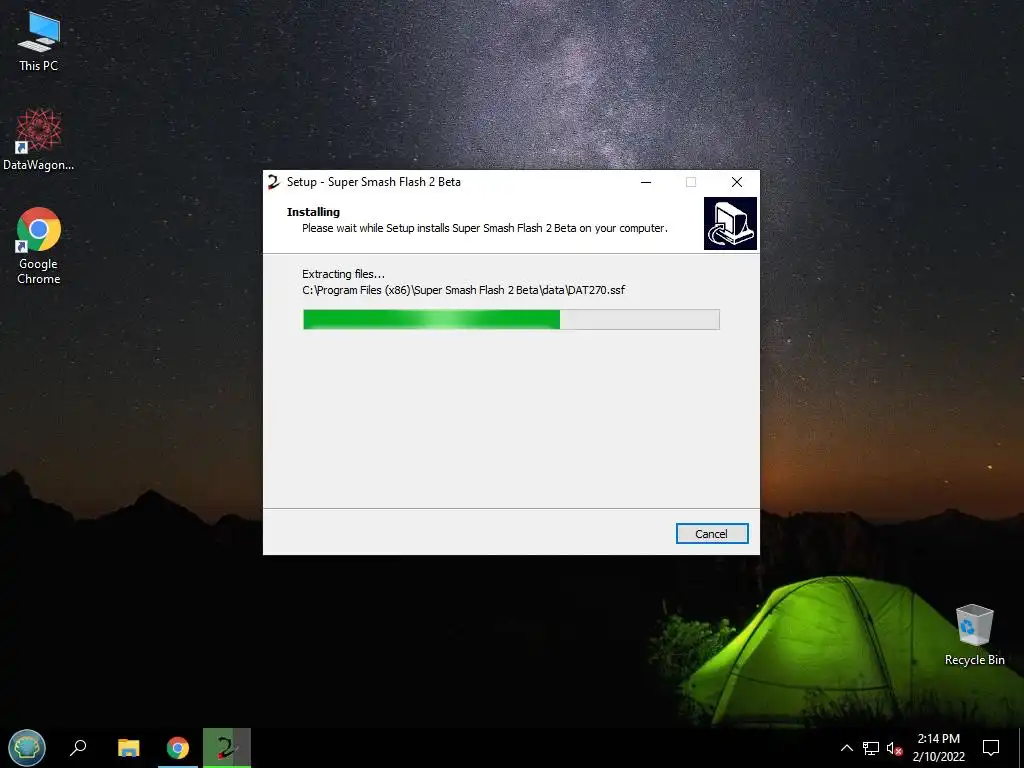1024x768 pixels.
Task: Cancel the Super Smash Flash 2 installation
Action: pos(712,534)
